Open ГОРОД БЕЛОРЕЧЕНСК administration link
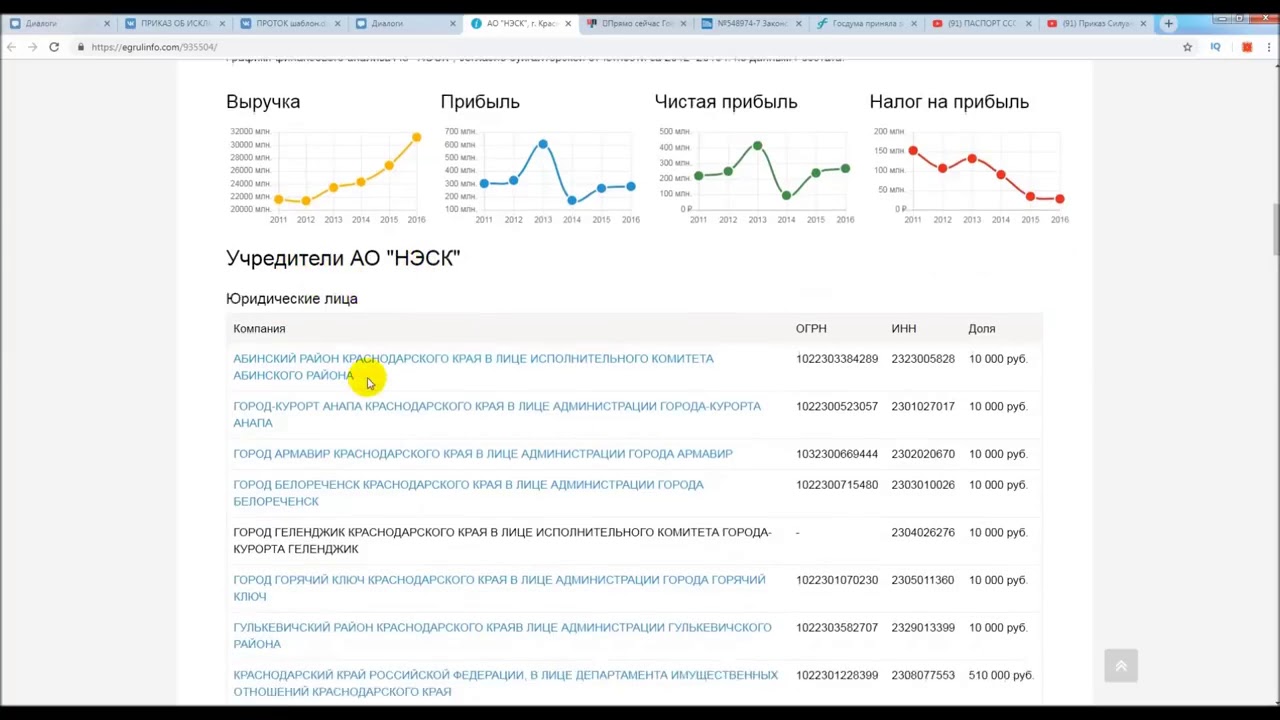1280x720 pixels. [x=468, y=493]
